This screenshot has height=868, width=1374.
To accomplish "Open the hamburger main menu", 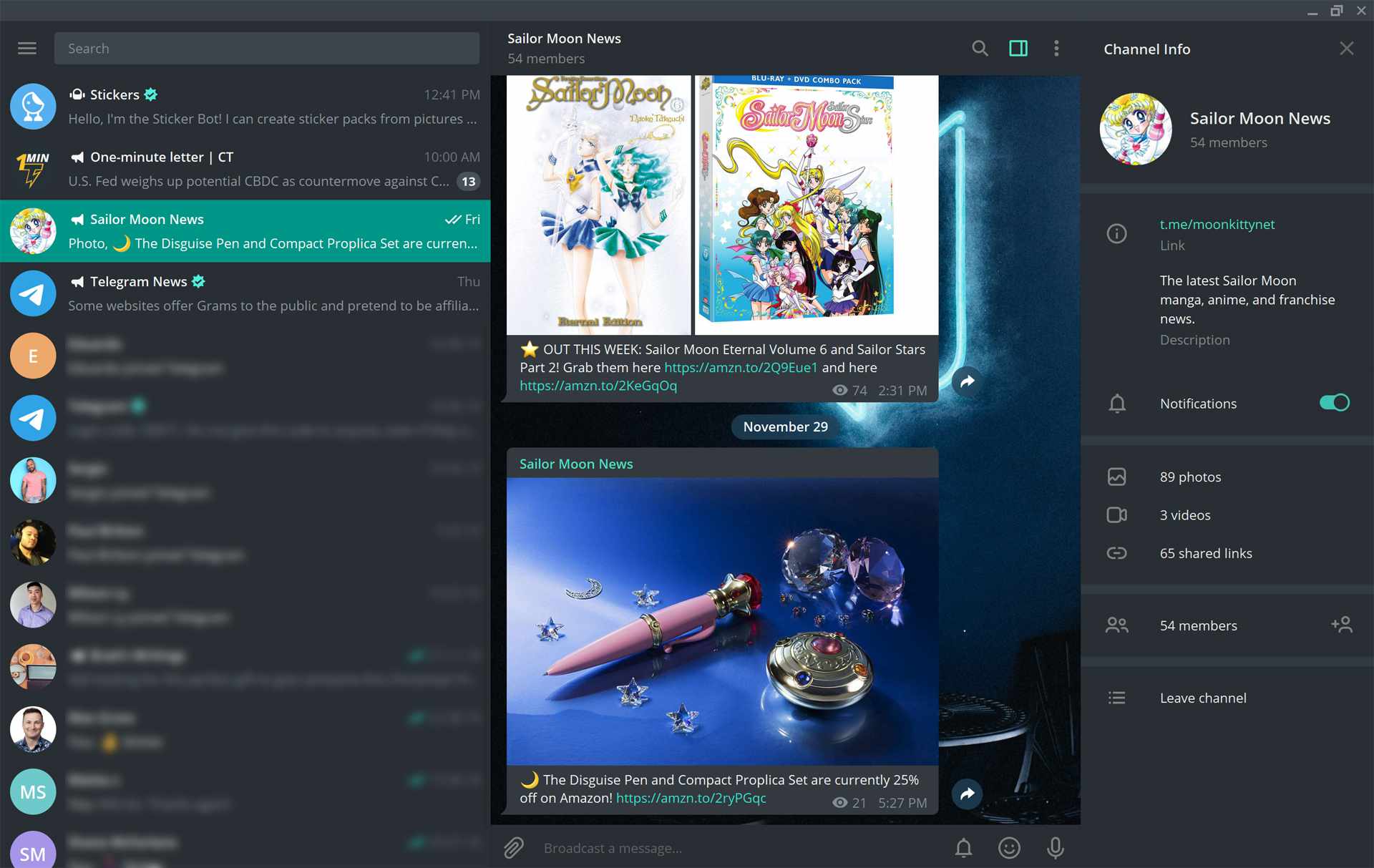I will pyautogui.click(x=27, y=48).
